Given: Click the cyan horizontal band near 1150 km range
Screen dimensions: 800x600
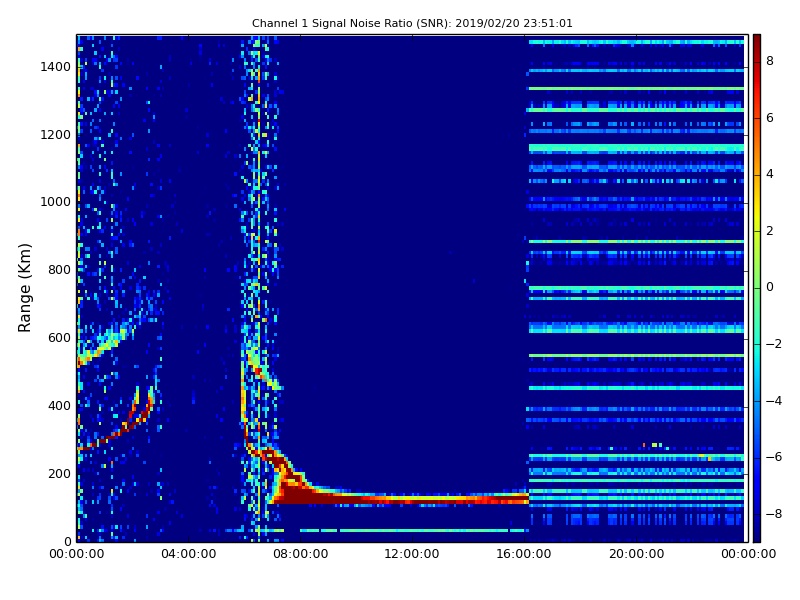Looking at the screenshot, I should (636, 148).
